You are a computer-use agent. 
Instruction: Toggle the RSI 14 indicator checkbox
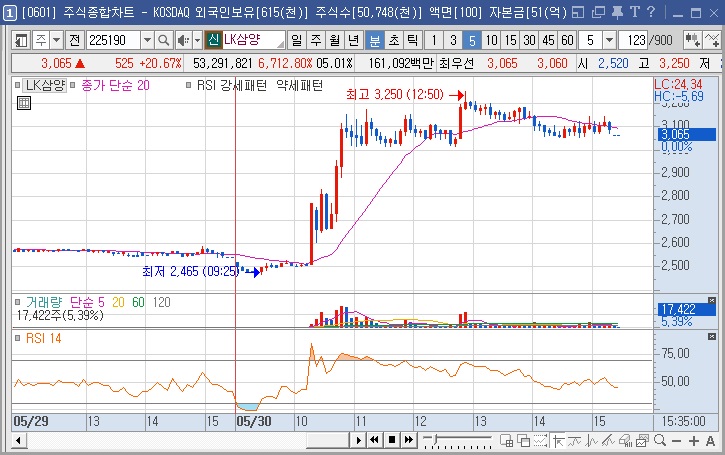click(x=18, y=338)
